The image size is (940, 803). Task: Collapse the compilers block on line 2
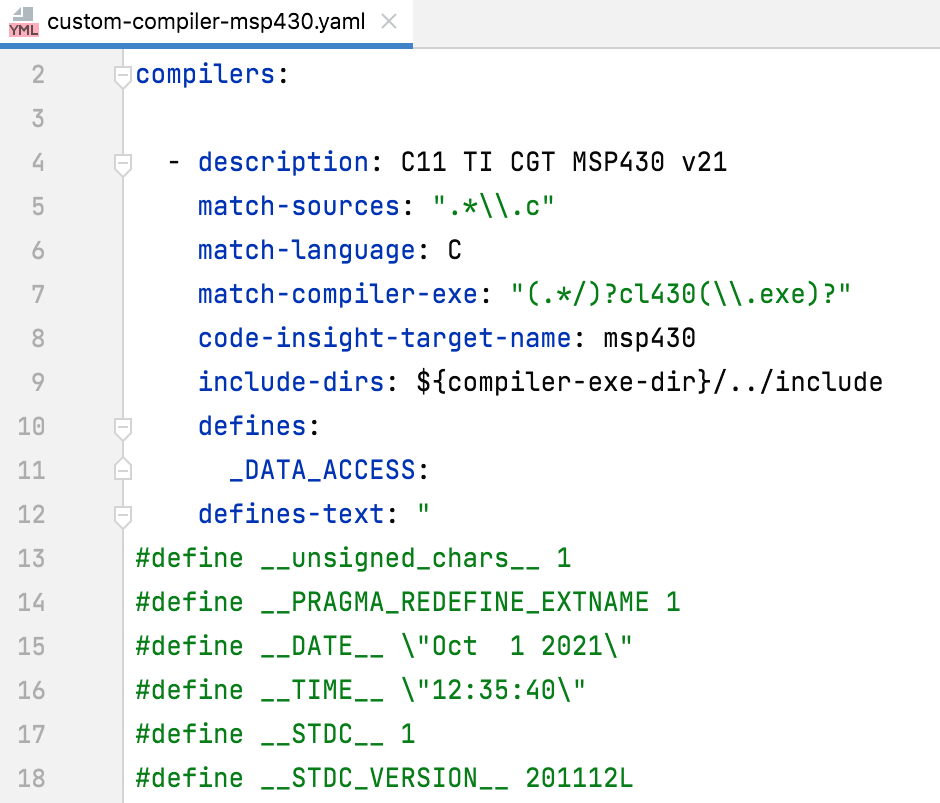(x=122, y=73)
